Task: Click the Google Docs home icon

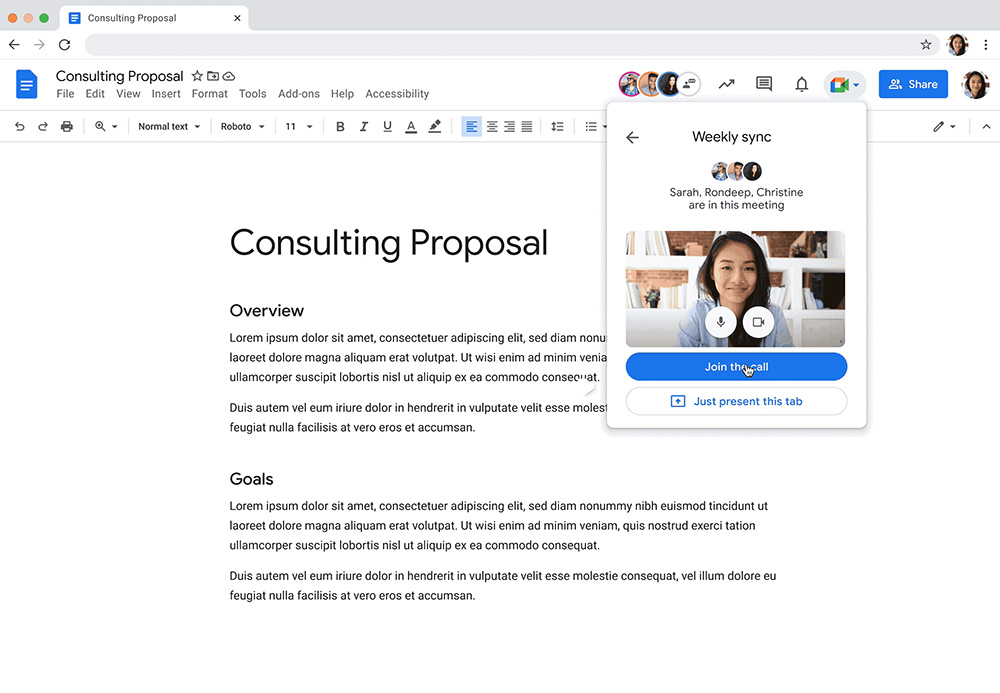Action: point(27,84)
